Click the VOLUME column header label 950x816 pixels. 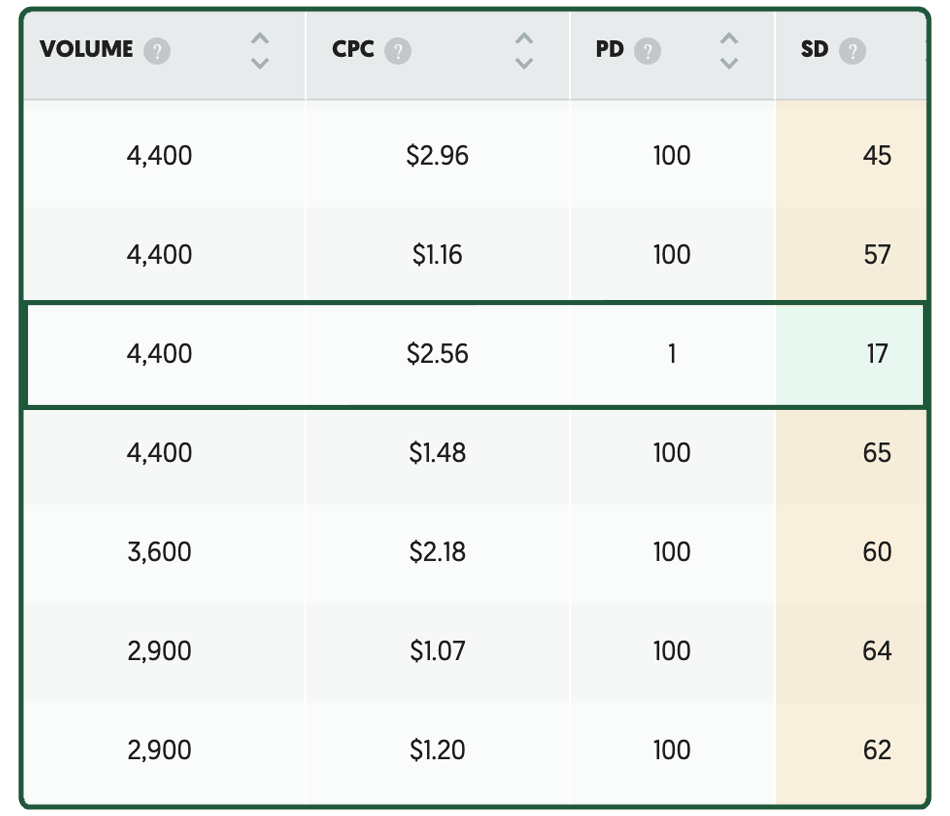coord(86,50)
